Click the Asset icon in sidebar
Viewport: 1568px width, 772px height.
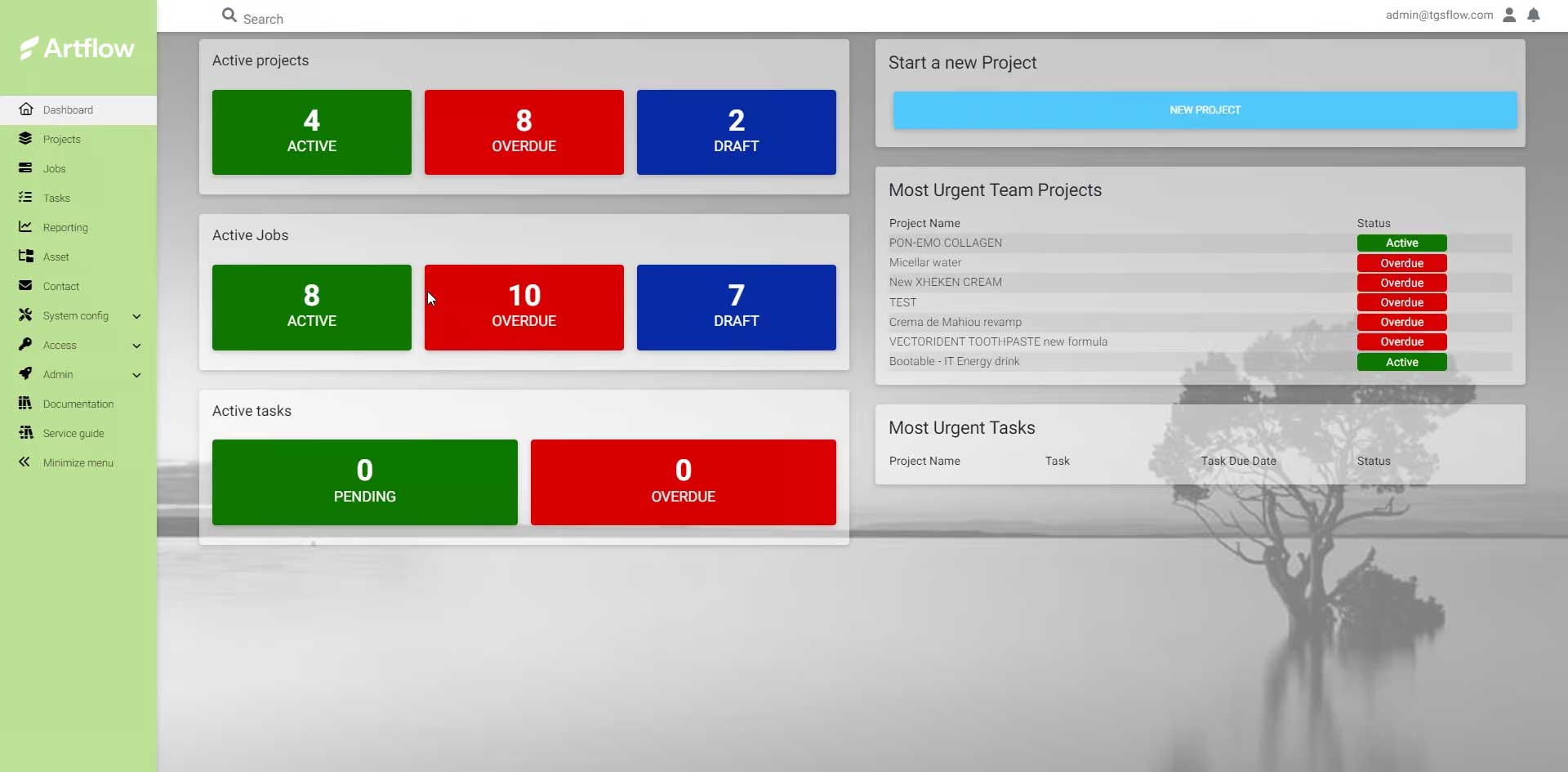point(26,257)
